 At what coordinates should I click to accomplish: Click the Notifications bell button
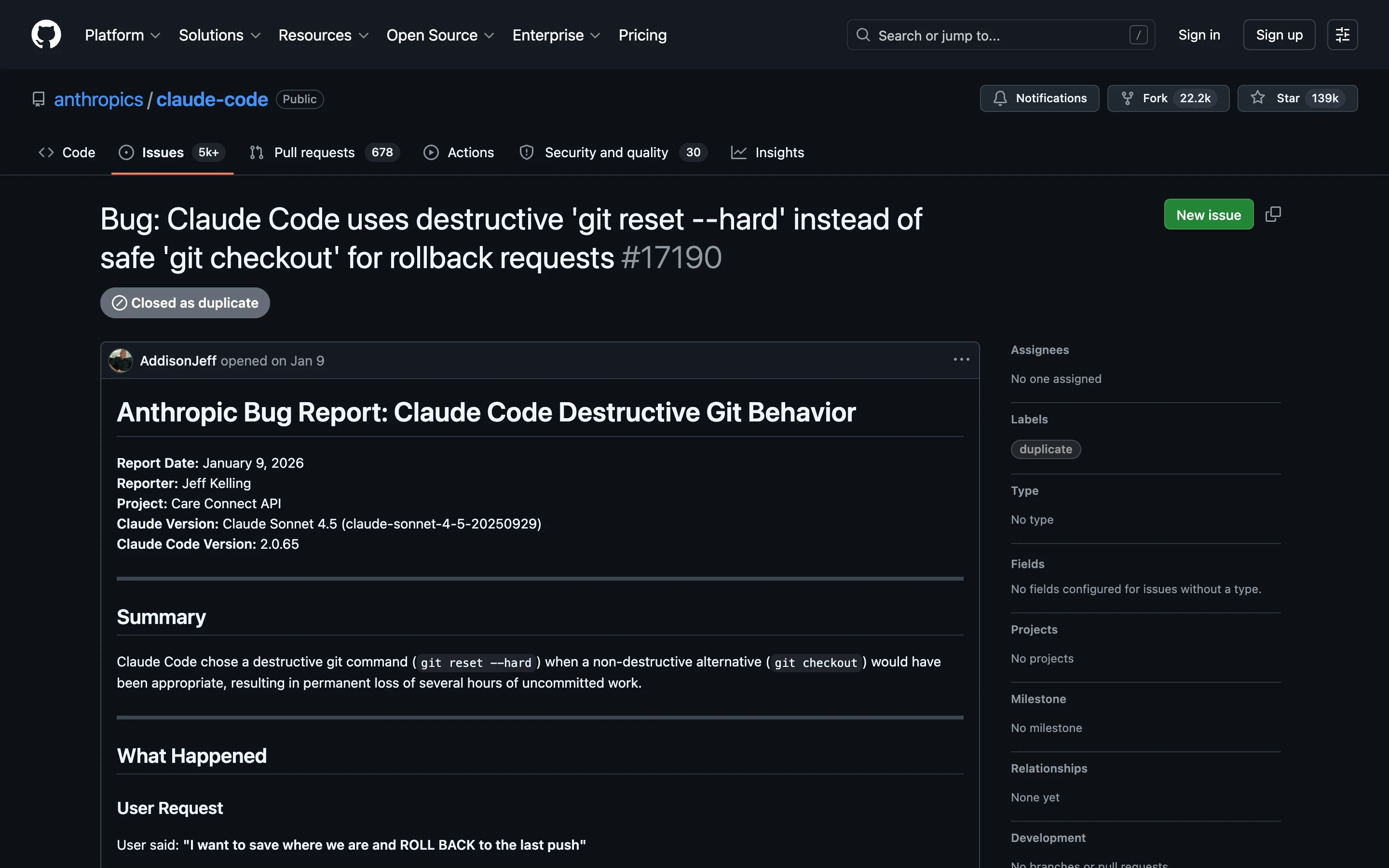click(x=1039, y=98)
